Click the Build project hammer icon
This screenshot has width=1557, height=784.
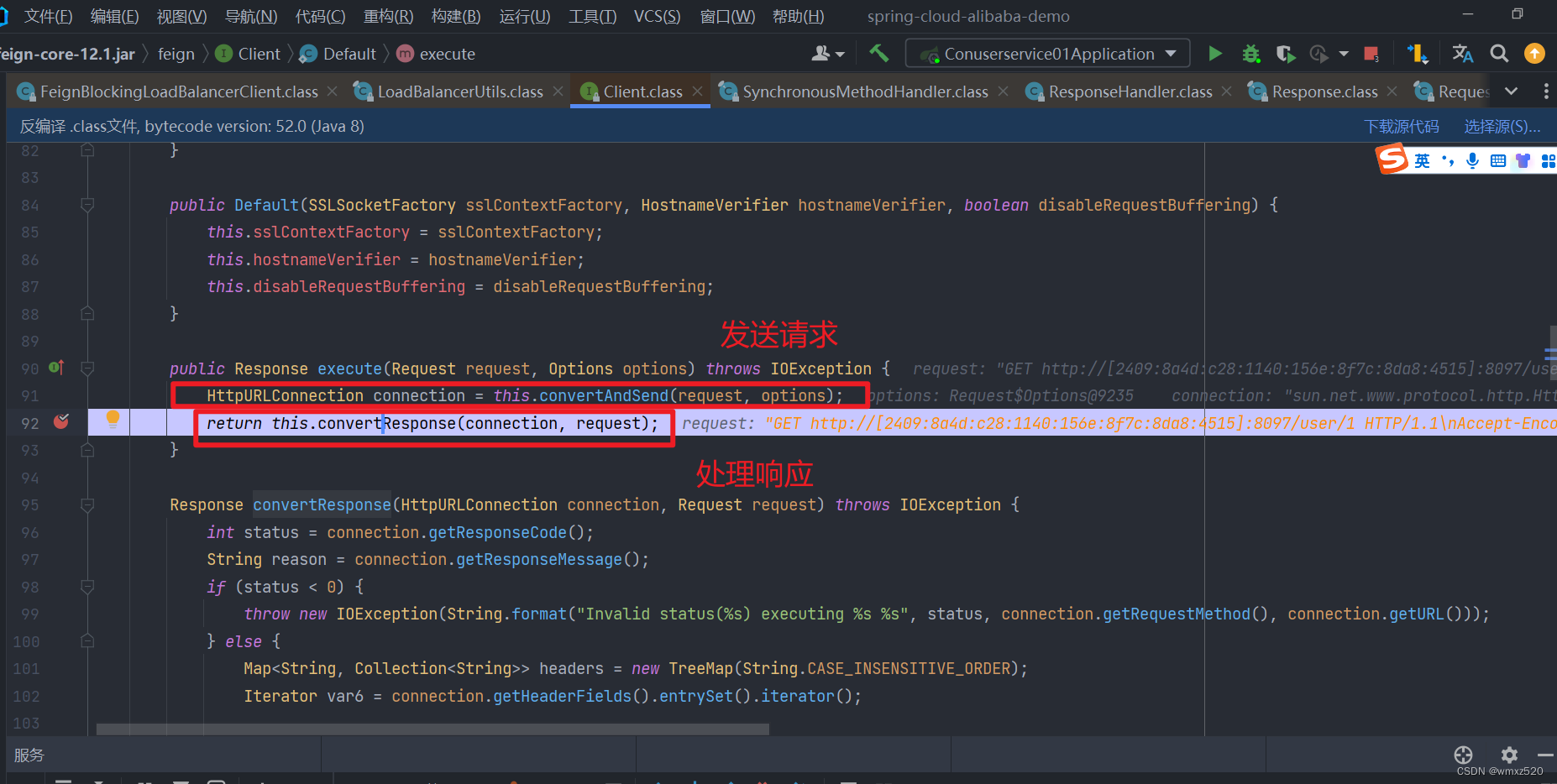pos(878,54)
